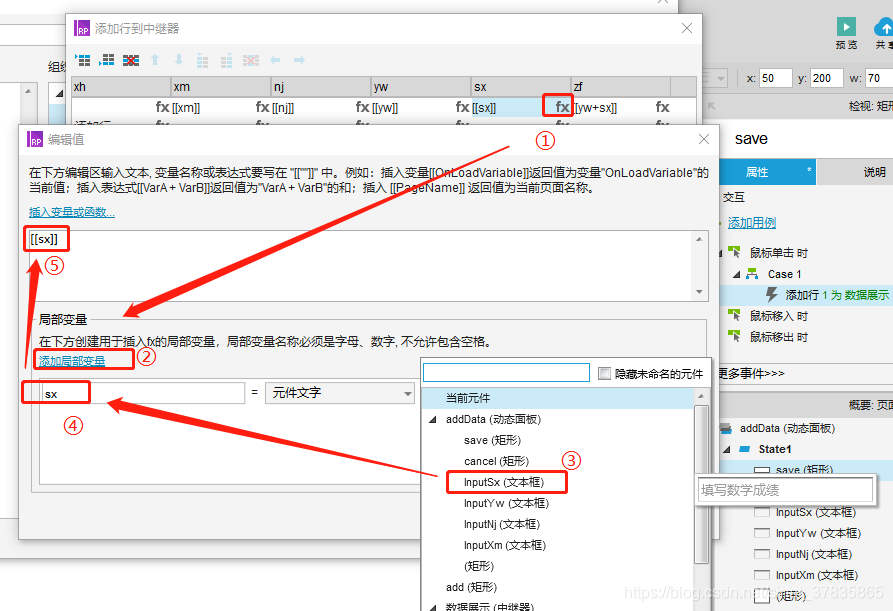Collapse 数据展示 (中继器) in widget list
The image size is (893, 611).
pyautogui.click(x=432, y=608)
